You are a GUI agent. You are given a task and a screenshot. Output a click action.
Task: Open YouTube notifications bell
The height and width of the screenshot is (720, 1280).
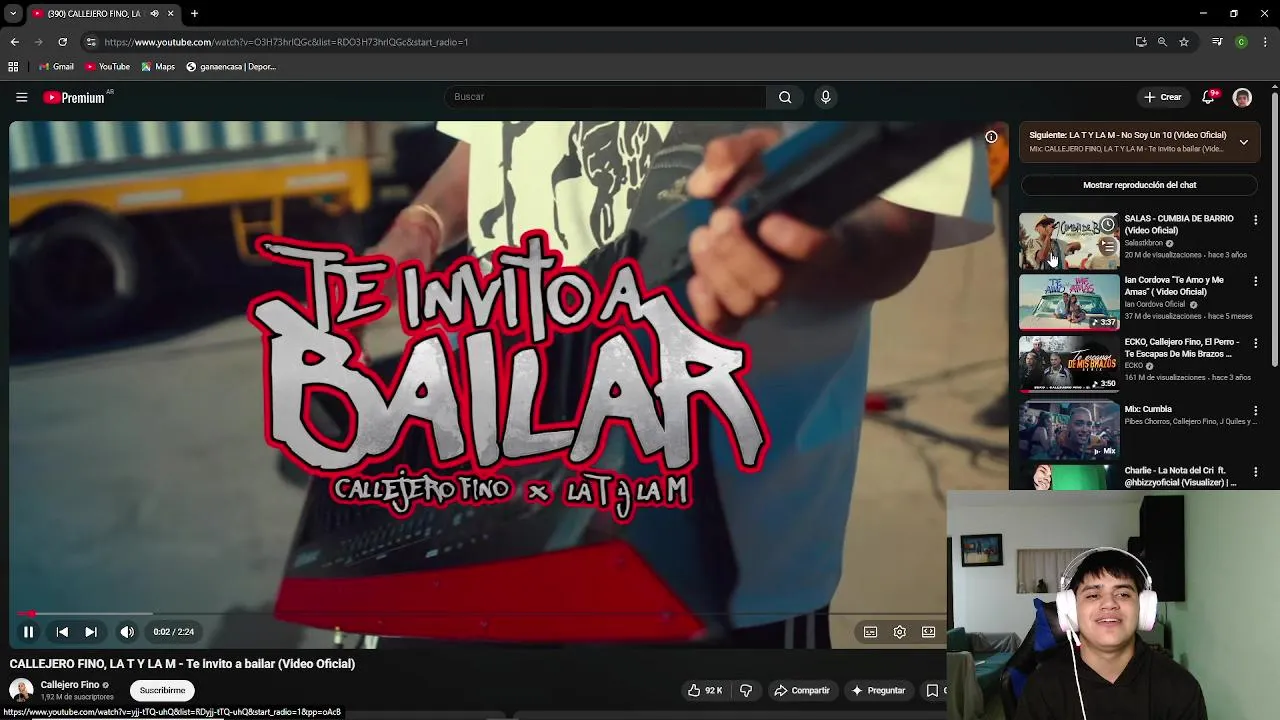click(1208, 97)
